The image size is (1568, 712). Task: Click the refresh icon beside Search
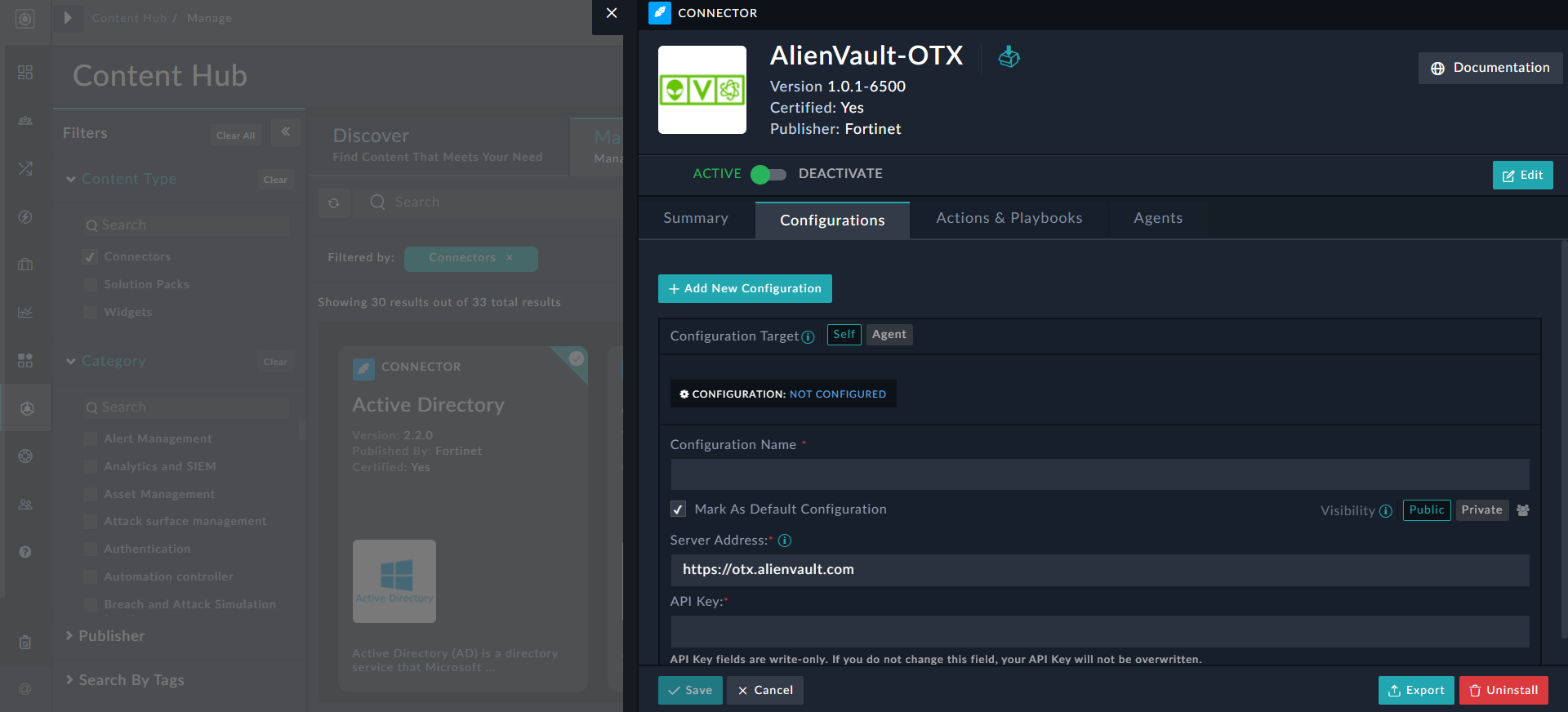(x=334, y=202)
